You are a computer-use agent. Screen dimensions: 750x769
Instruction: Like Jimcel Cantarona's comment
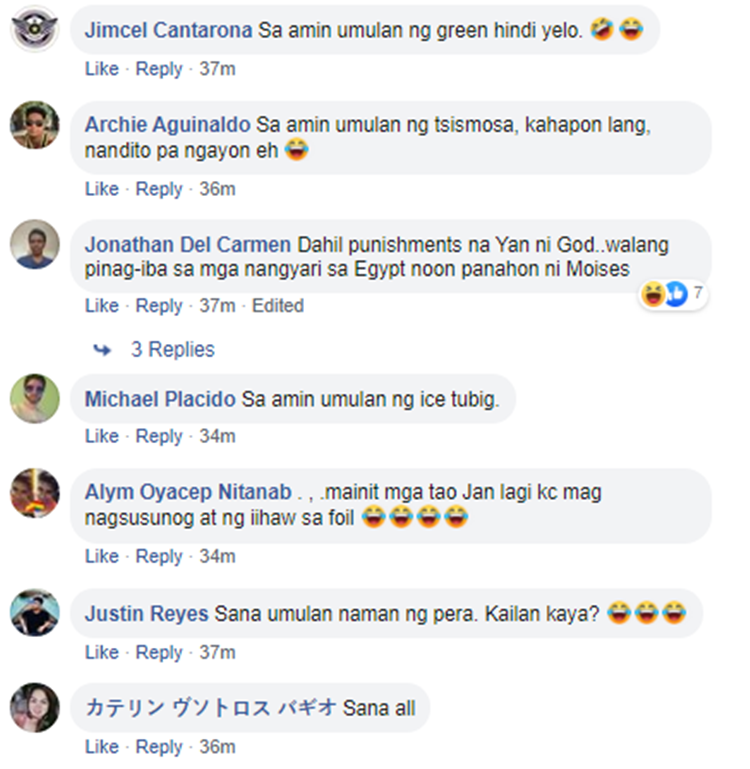(101, 69)
